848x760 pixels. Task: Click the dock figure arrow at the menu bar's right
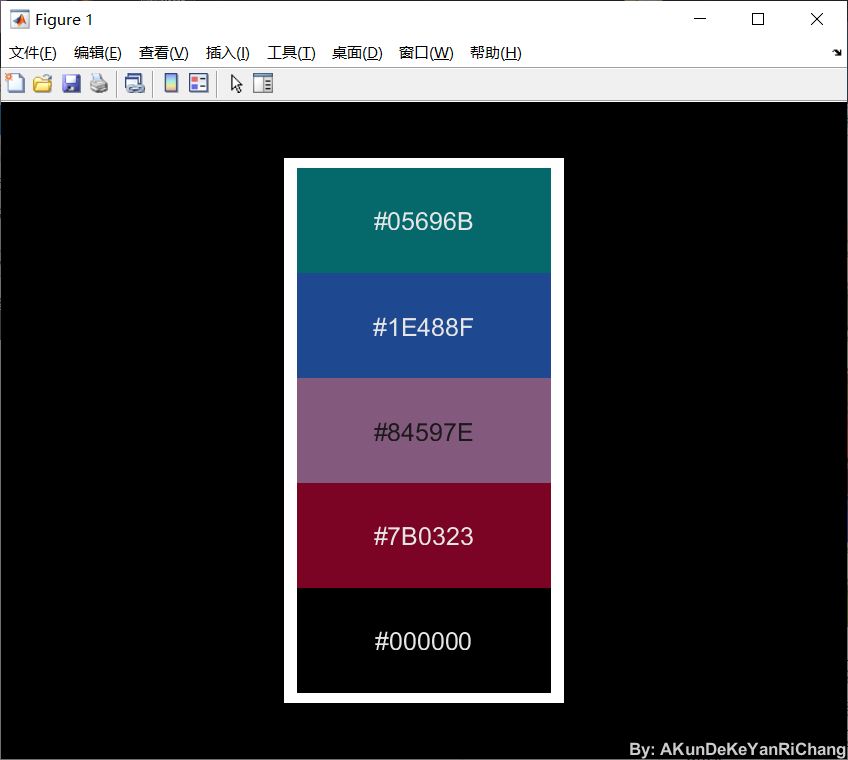click(837, 52)
